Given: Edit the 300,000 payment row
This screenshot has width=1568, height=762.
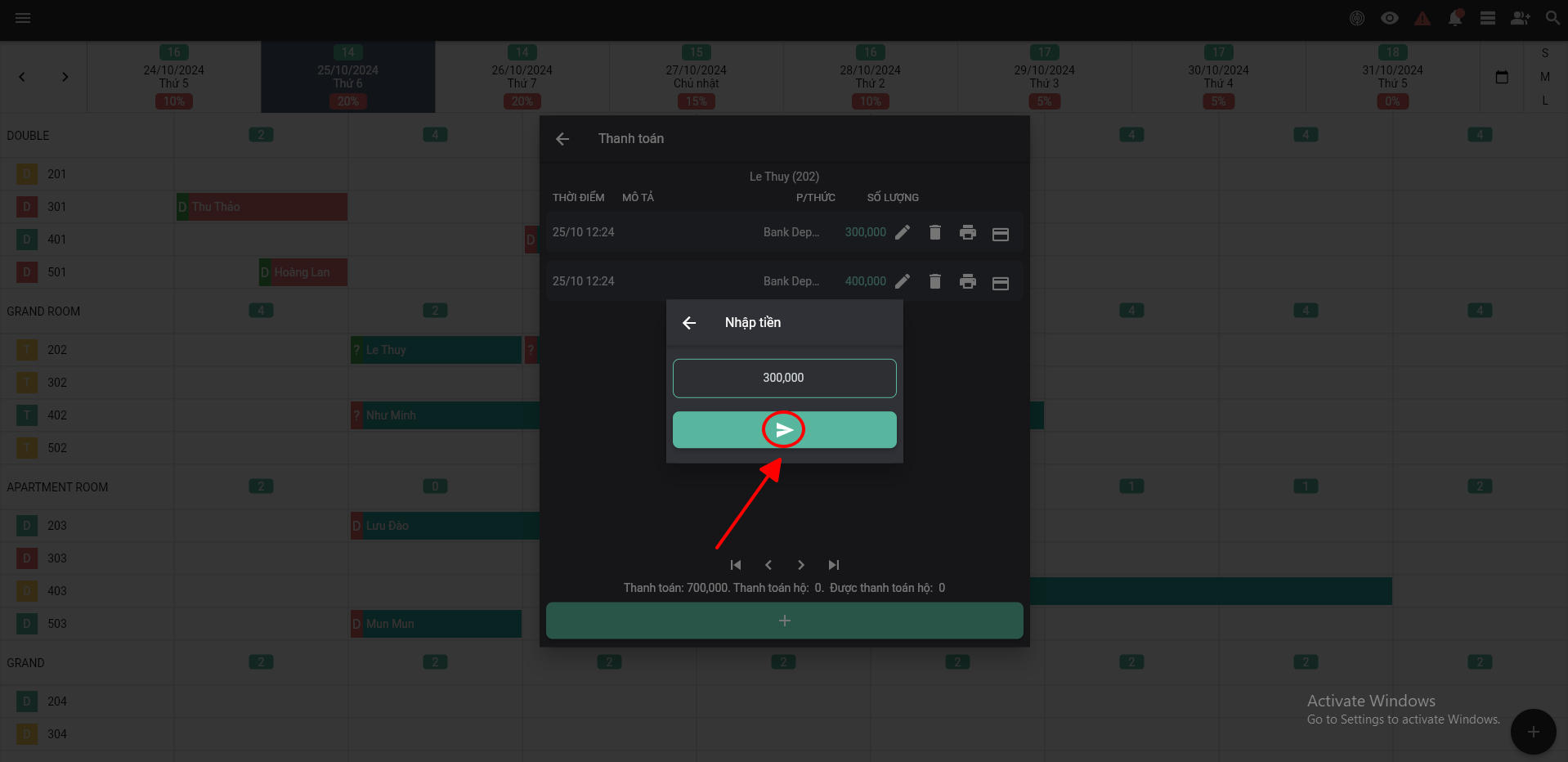Looking at the screenshot, I should [903, 232].
